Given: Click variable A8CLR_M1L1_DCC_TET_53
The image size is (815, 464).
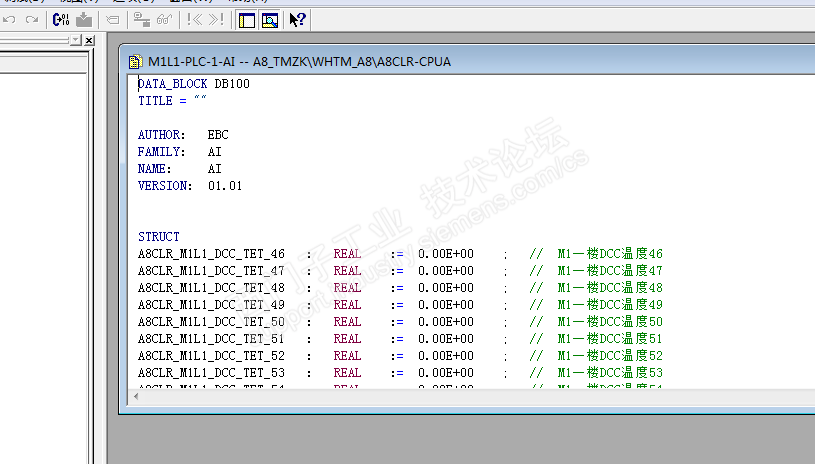Looking at the screenshot, I should tap(211, 373).
